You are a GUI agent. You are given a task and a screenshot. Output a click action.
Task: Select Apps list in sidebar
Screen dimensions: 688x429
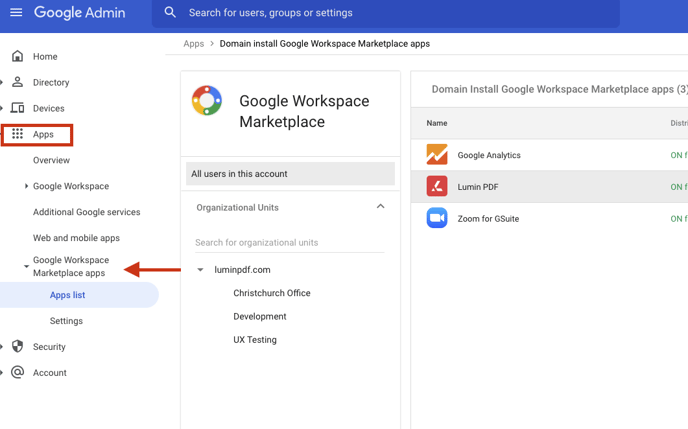coord(67,295)
